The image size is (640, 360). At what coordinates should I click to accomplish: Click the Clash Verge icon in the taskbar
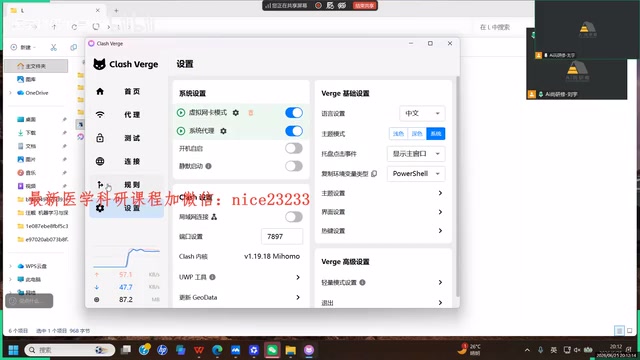tap(309, 350)
